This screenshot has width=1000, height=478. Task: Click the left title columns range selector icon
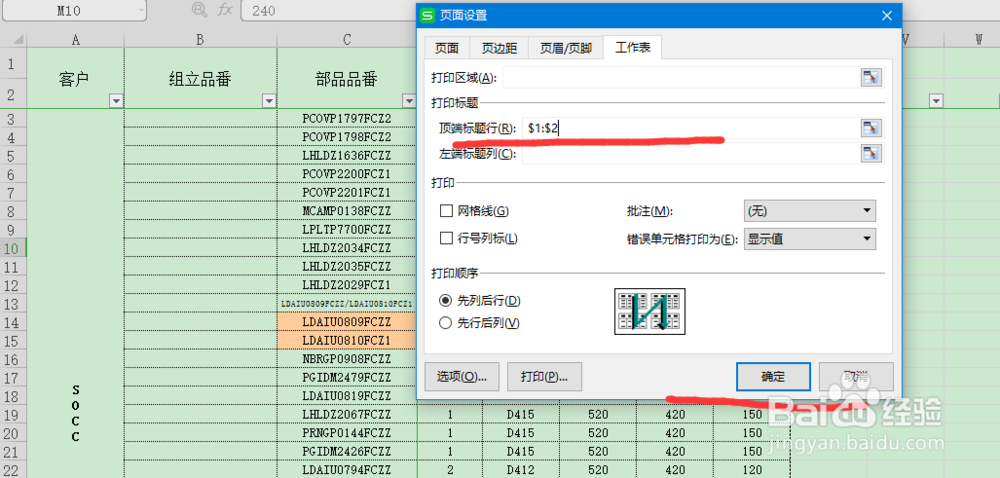click(x=871, y=153)
